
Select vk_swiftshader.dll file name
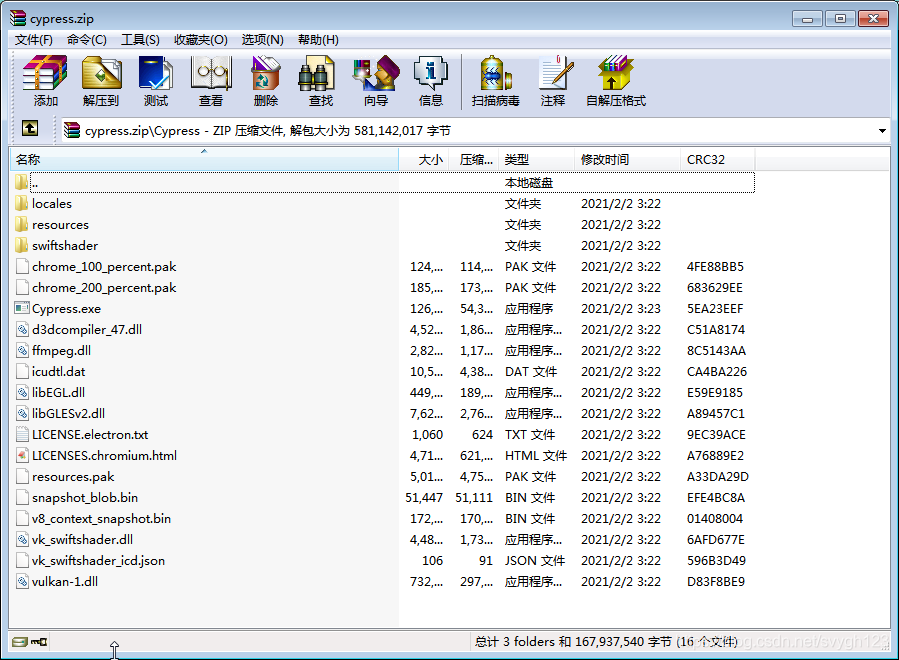[x=82, y=540]
